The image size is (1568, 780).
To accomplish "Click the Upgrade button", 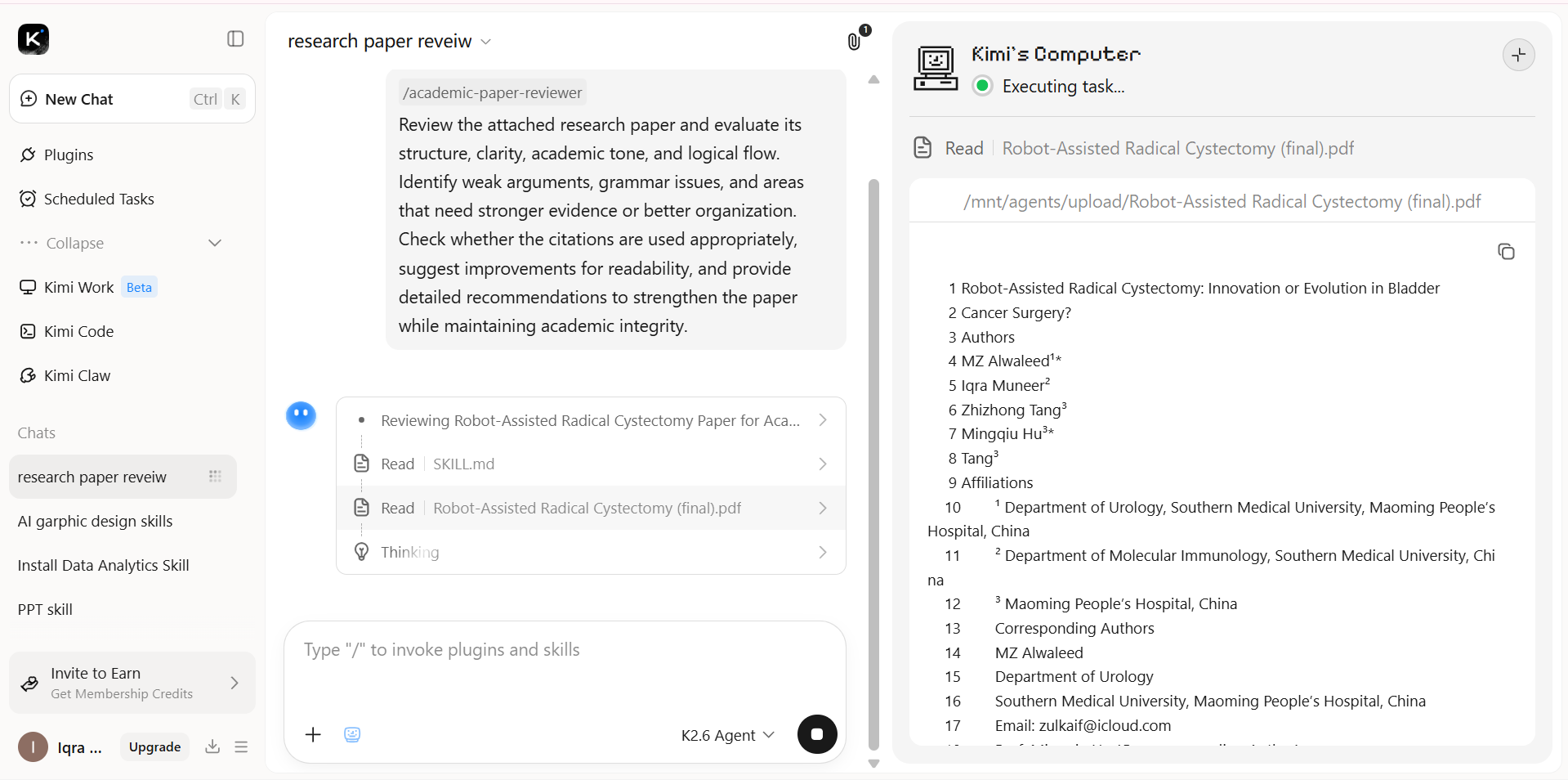I will [x=154, y=746].
